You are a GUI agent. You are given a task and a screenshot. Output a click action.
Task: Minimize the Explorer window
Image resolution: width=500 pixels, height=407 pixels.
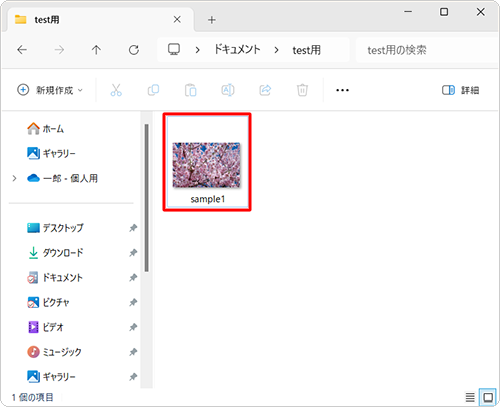pos(408,12)
